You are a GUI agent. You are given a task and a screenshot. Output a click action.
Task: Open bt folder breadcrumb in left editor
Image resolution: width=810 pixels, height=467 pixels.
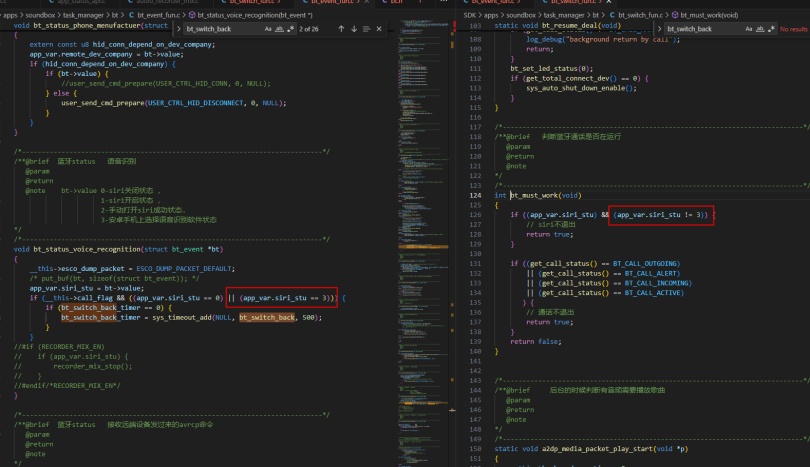115,15
